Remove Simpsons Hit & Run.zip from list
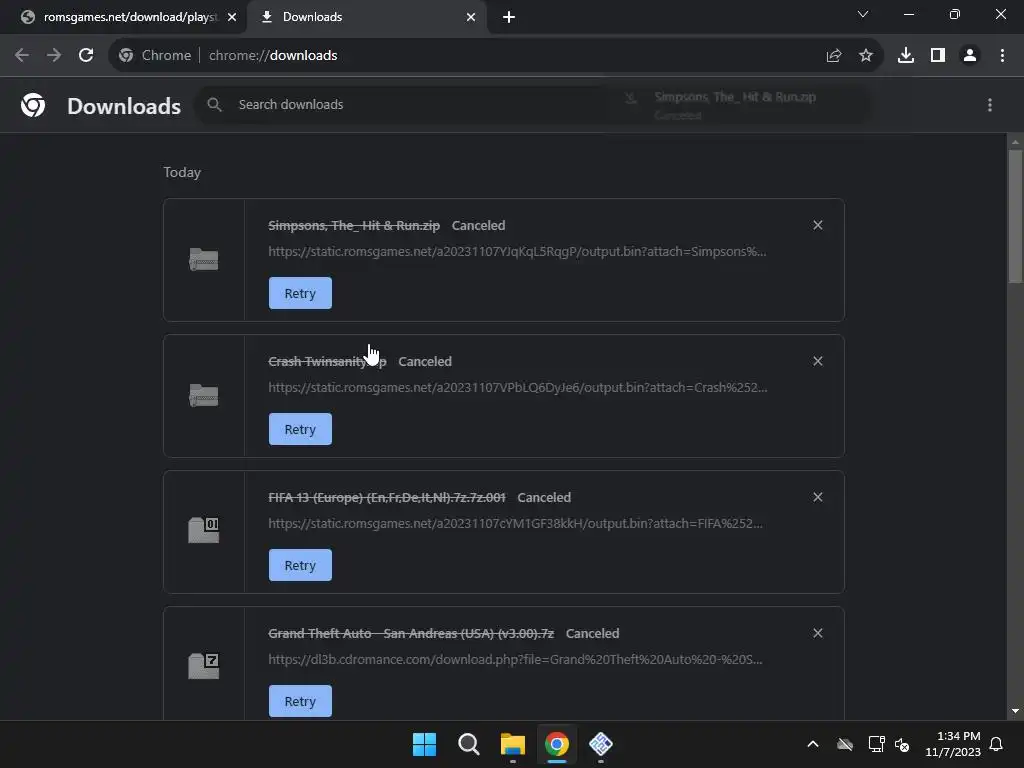1024x768 pixels. click(x=818, y=225)
